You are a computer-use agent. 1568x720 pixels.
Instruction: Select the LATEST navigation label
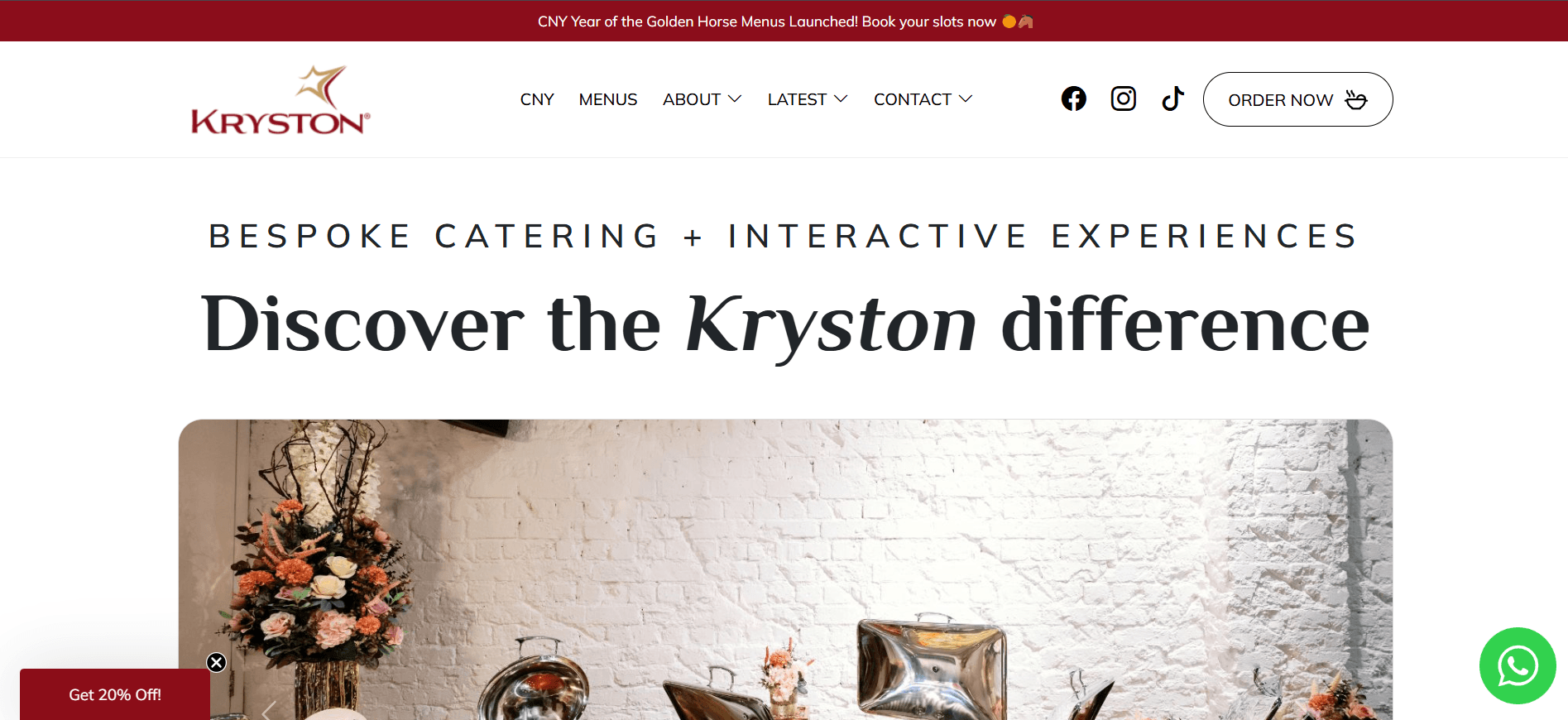[x=797, y=99]
